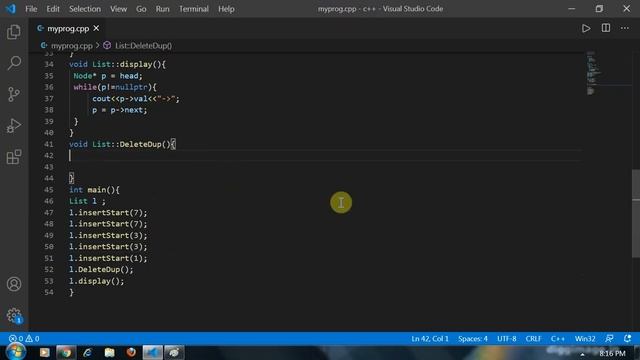Open the Run menu
This screenshot has height=360, width=640.
162,9
